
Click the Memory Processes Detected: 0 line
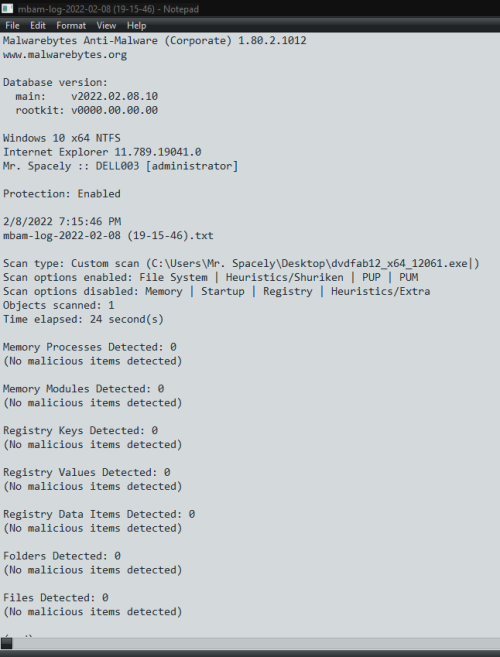[90, 347]
